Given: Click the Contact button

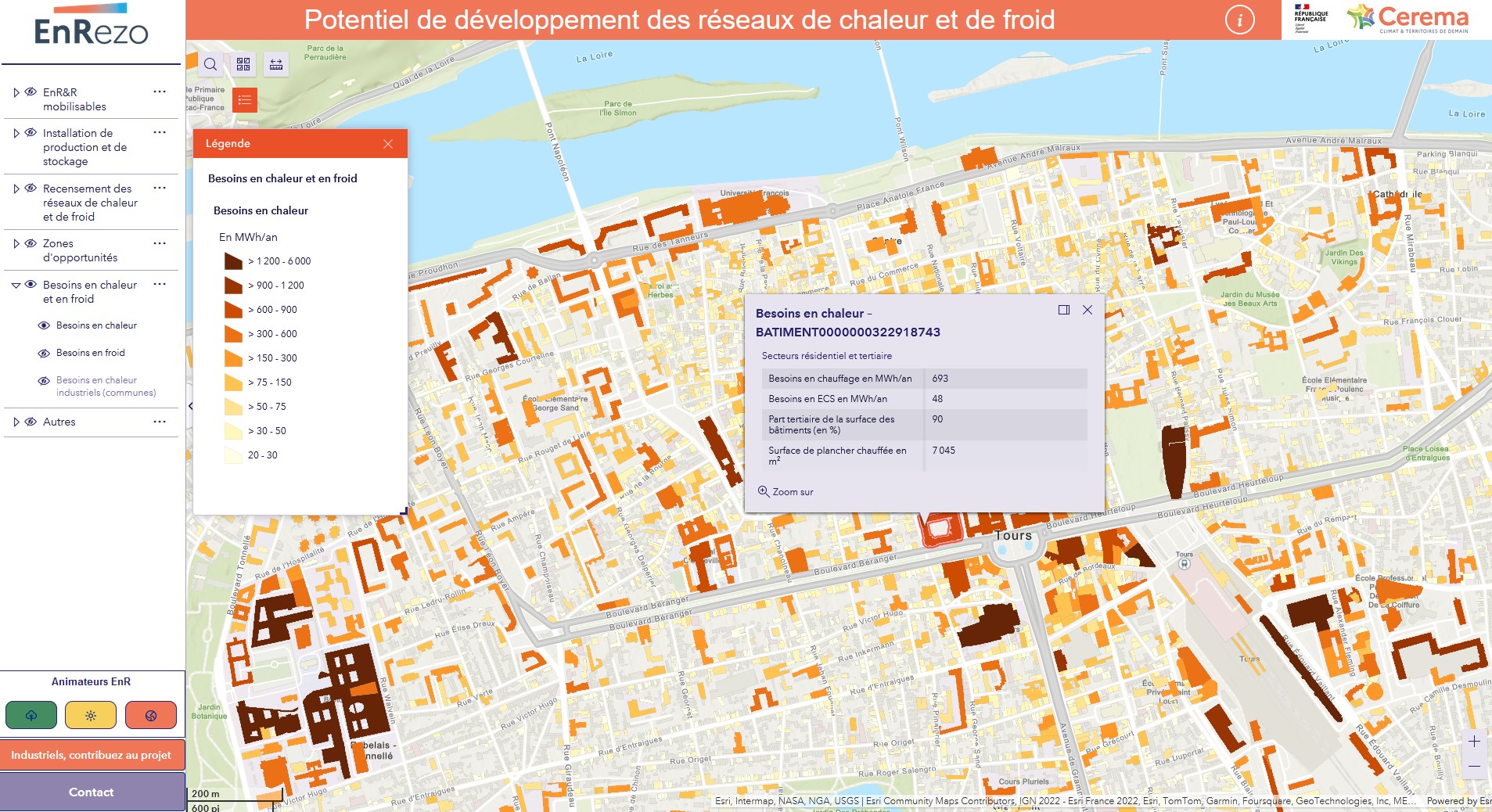Looking at the screenshot, I should coord(92,792).
